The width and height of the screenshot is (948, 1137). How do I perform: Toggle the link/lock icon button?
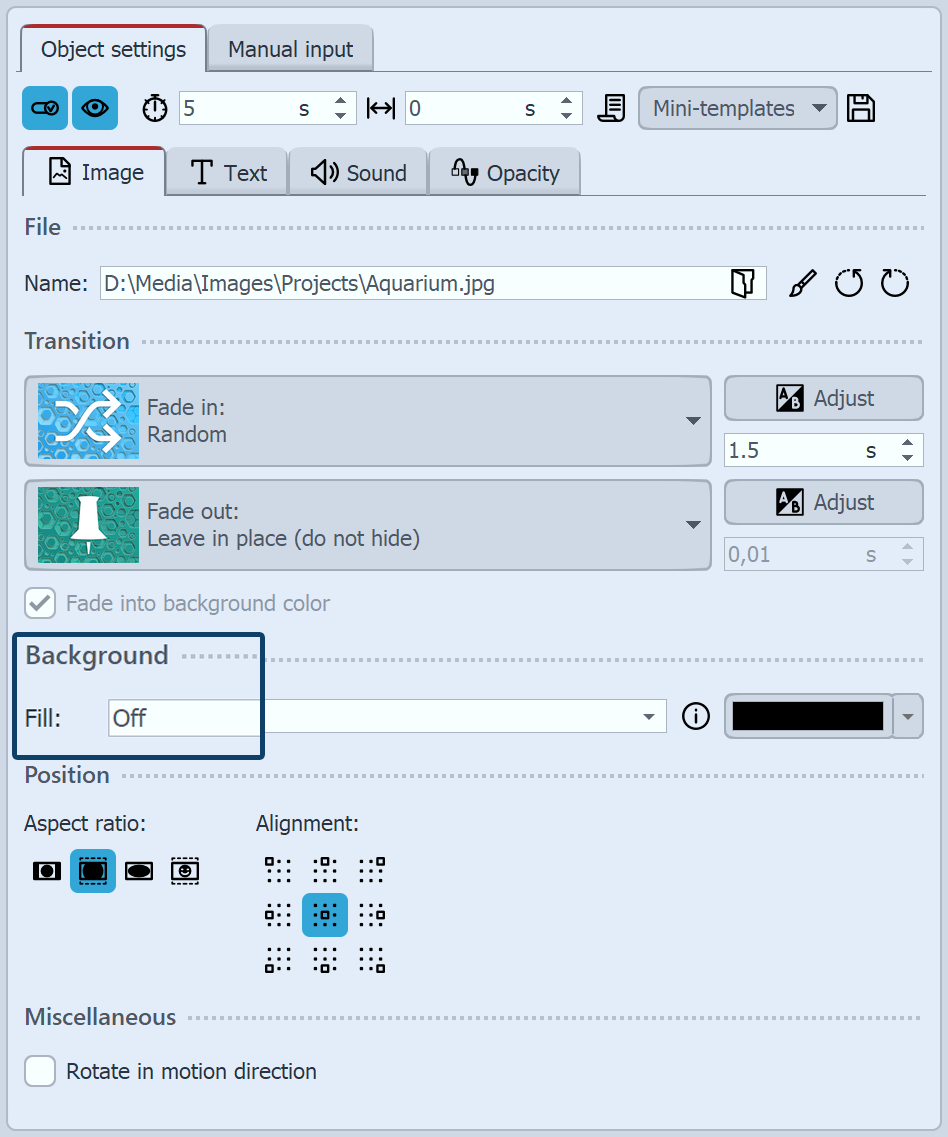coord(45,108)
